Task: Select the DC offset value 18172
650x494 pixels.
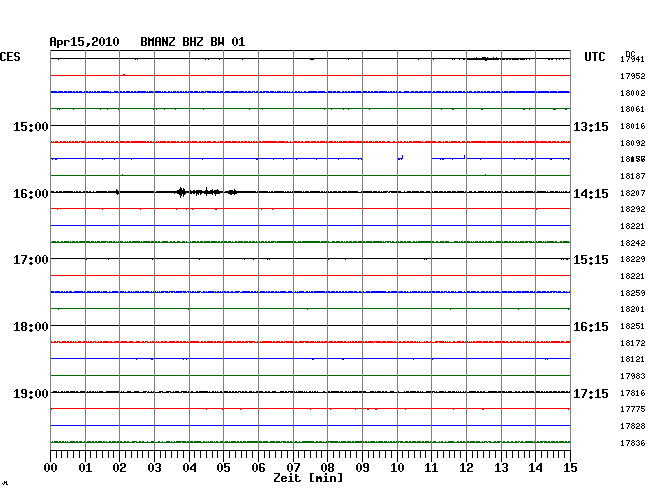Action: tap(633, 343)
